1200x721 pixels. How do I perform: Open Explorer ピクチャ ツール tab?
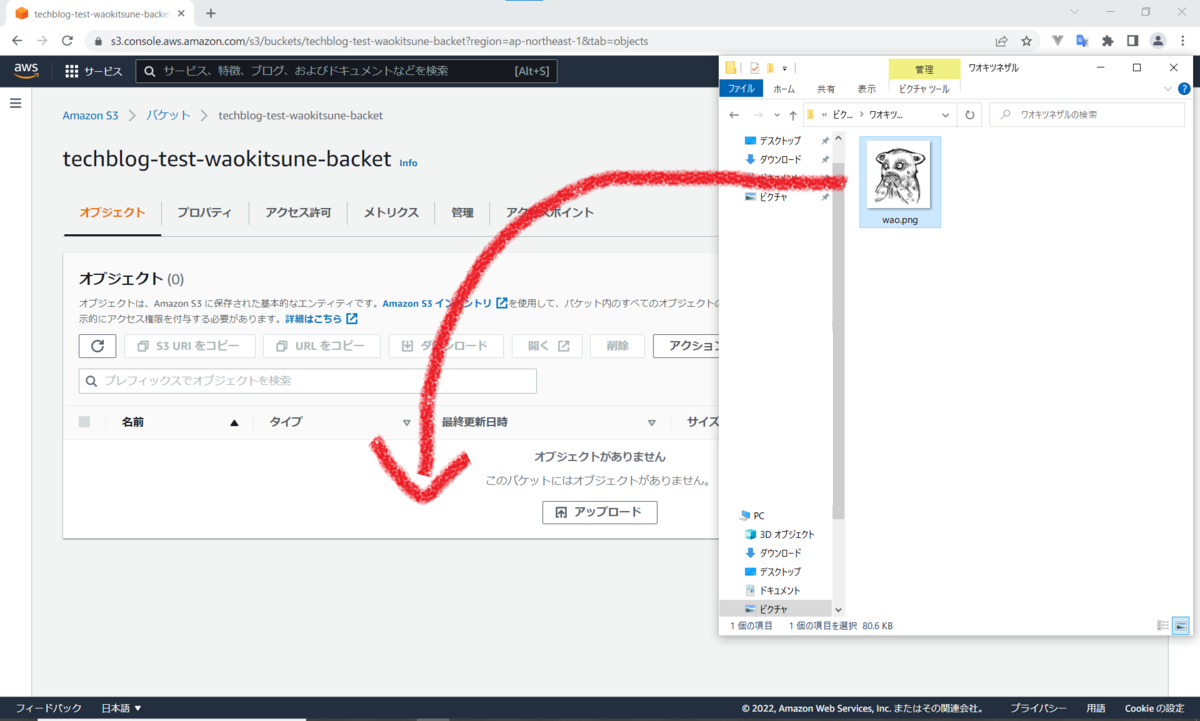(924, 89)
